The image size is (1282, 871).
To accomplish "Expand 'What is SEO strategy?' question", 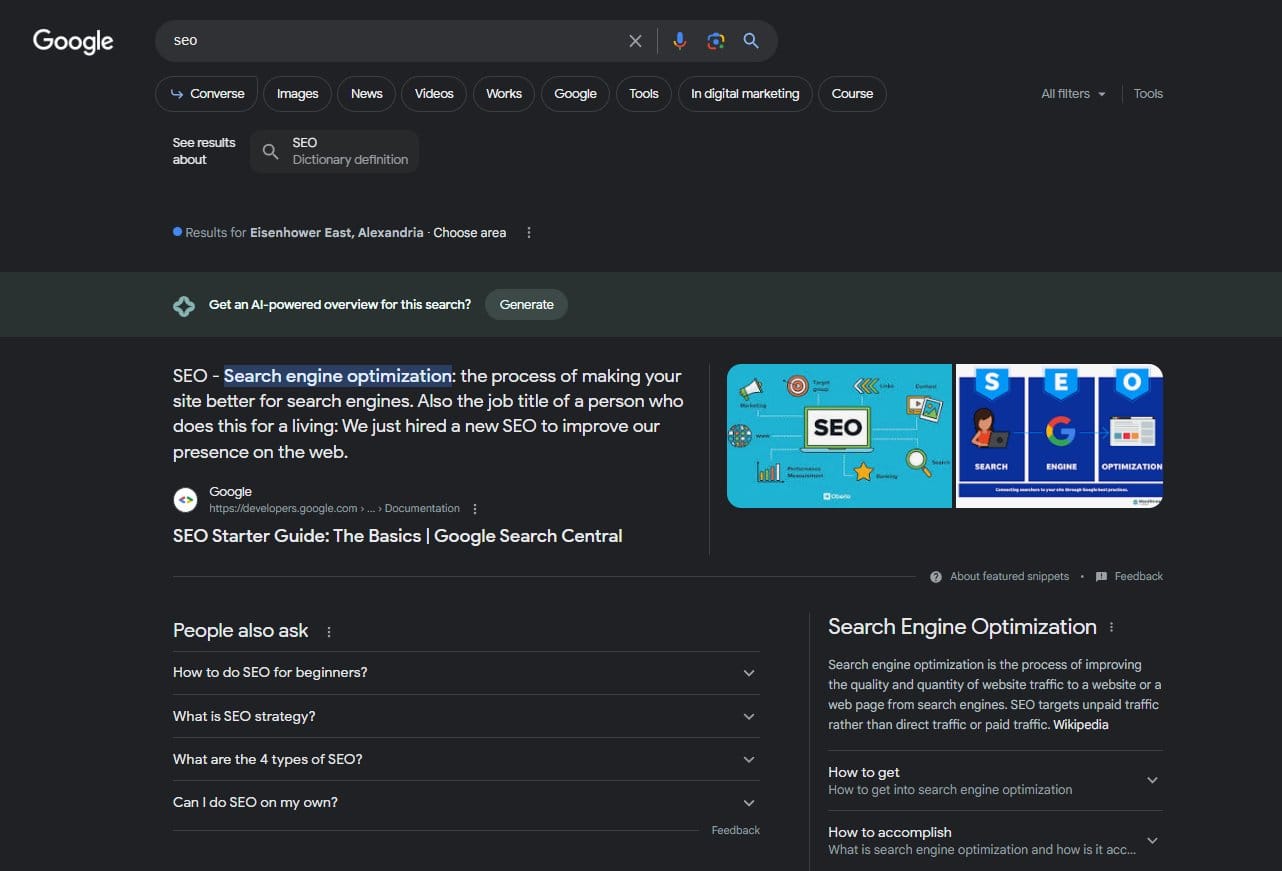I will (x=466, y=717).
